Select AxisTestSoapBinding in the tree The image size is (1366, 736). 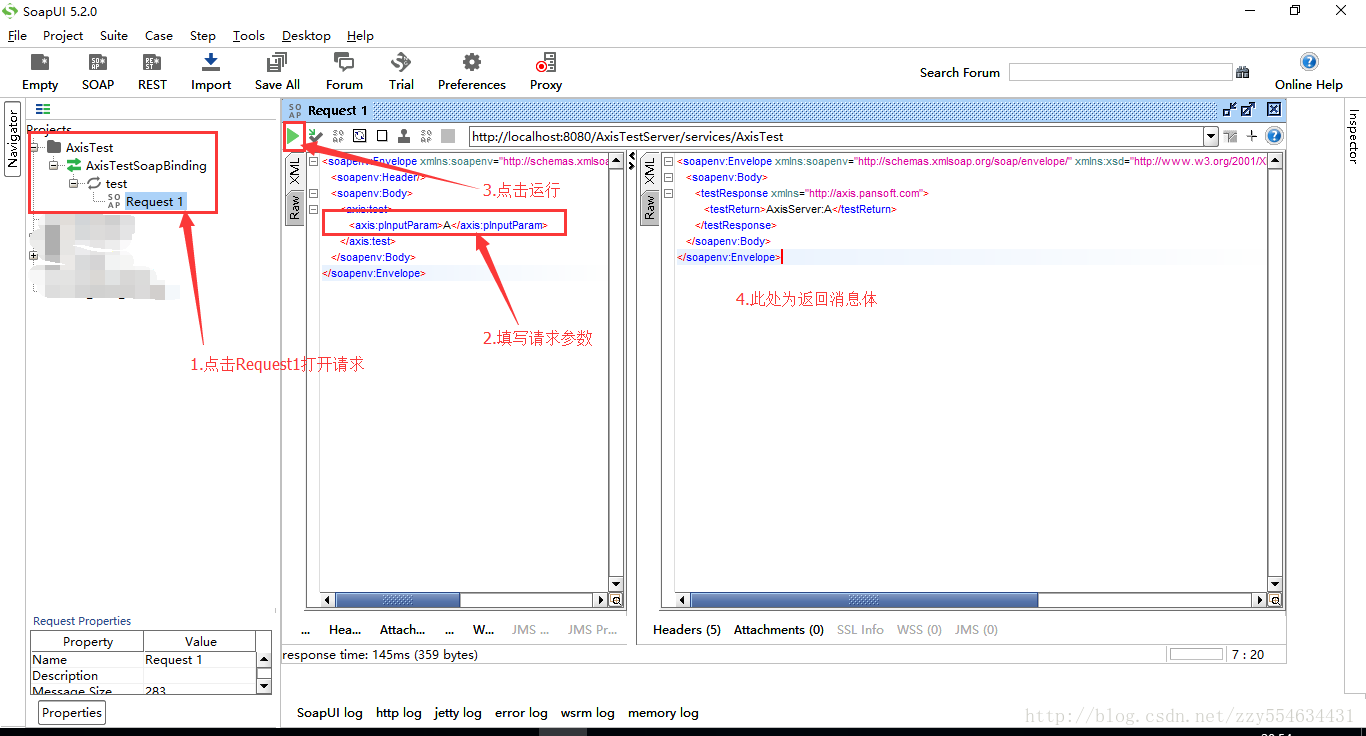[x=146, y=165]
